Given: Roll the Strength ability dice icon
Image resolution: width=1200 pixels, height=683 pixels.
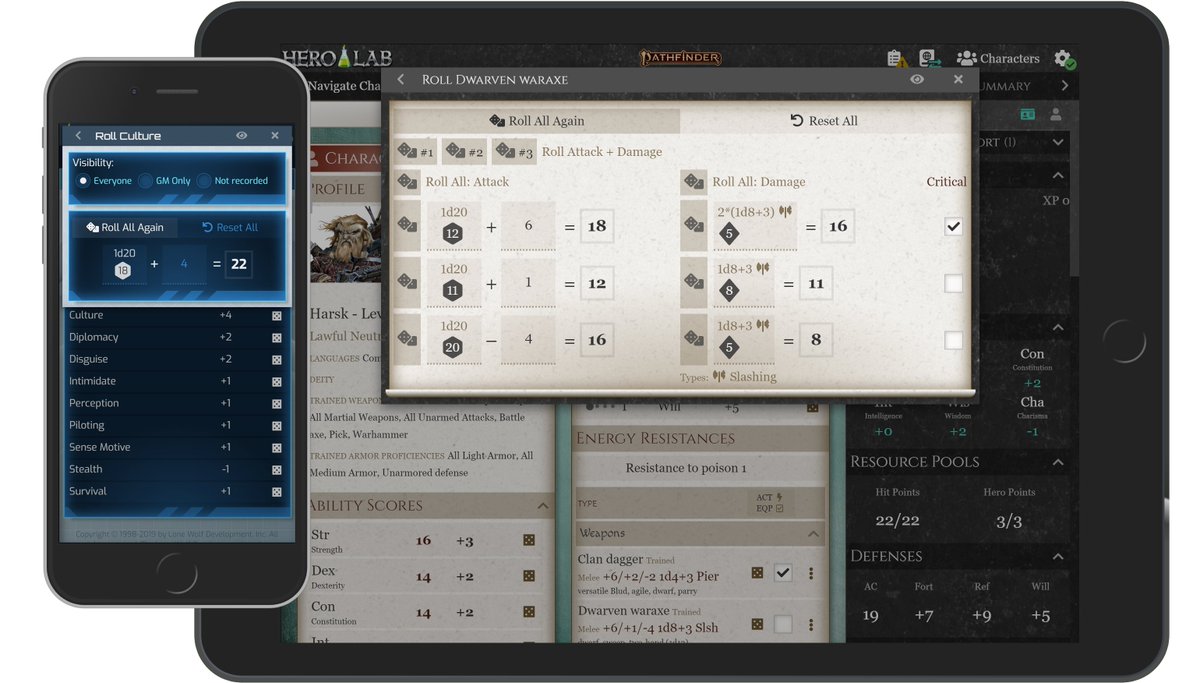Looking at the screenshot, I should 528,540.
